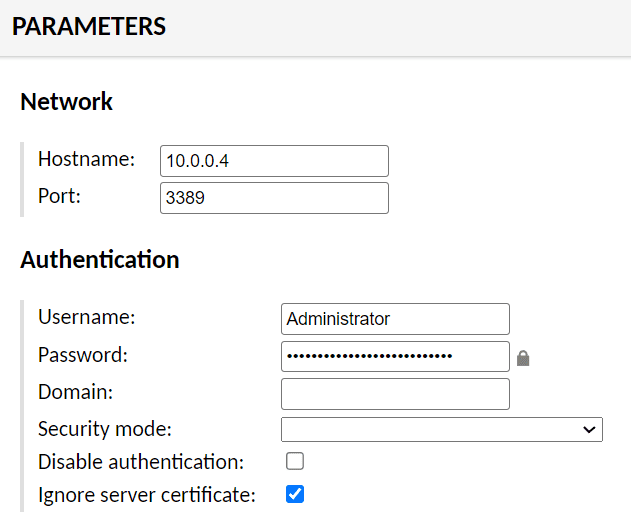631x522 pixels.
Task: Focus the empty Domain text box
Action: click(395, 393)
